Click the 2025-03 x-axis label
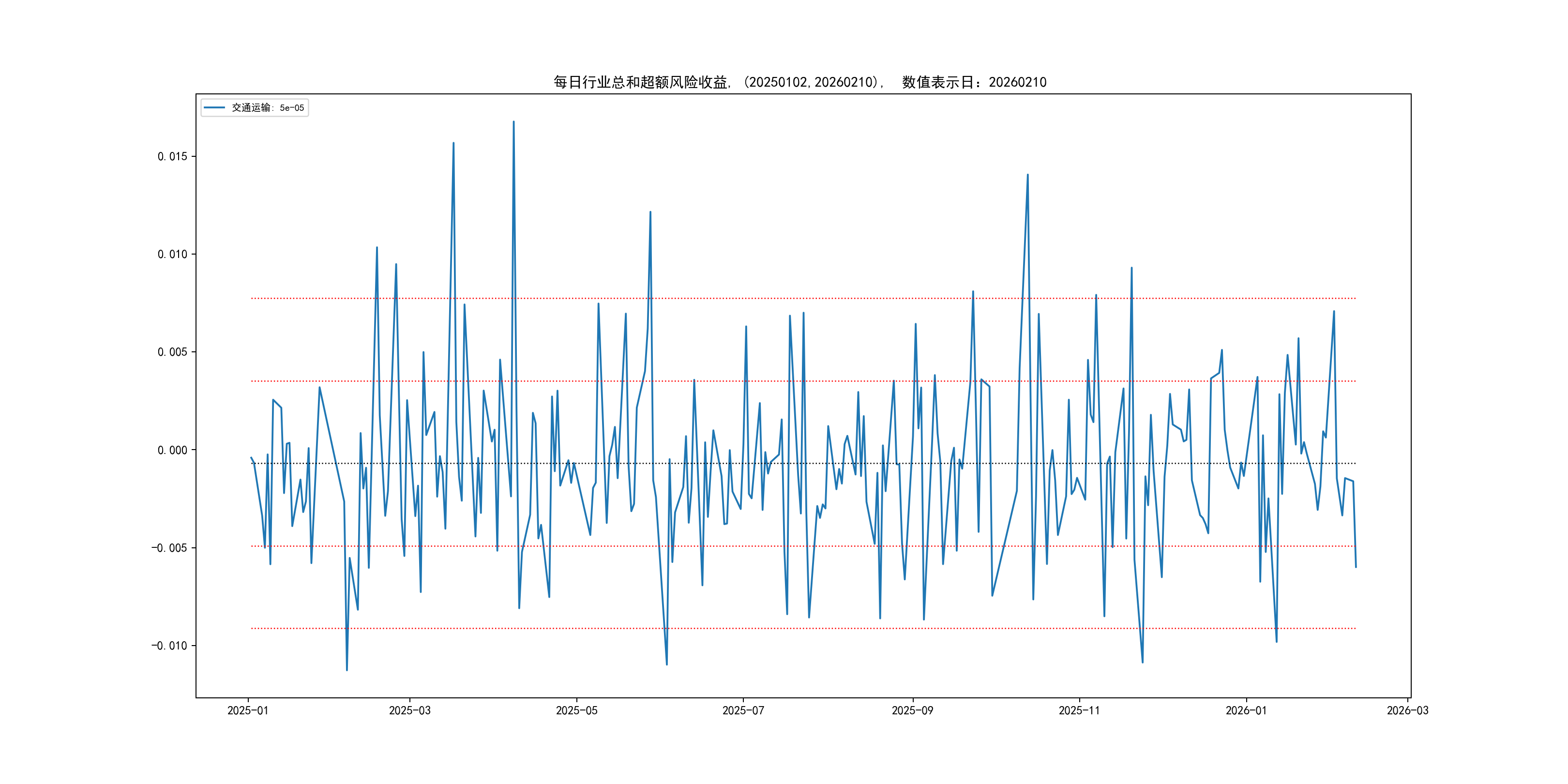This screenshot has height=784, width=1568. pyautogui.click(x=409, y=710)
